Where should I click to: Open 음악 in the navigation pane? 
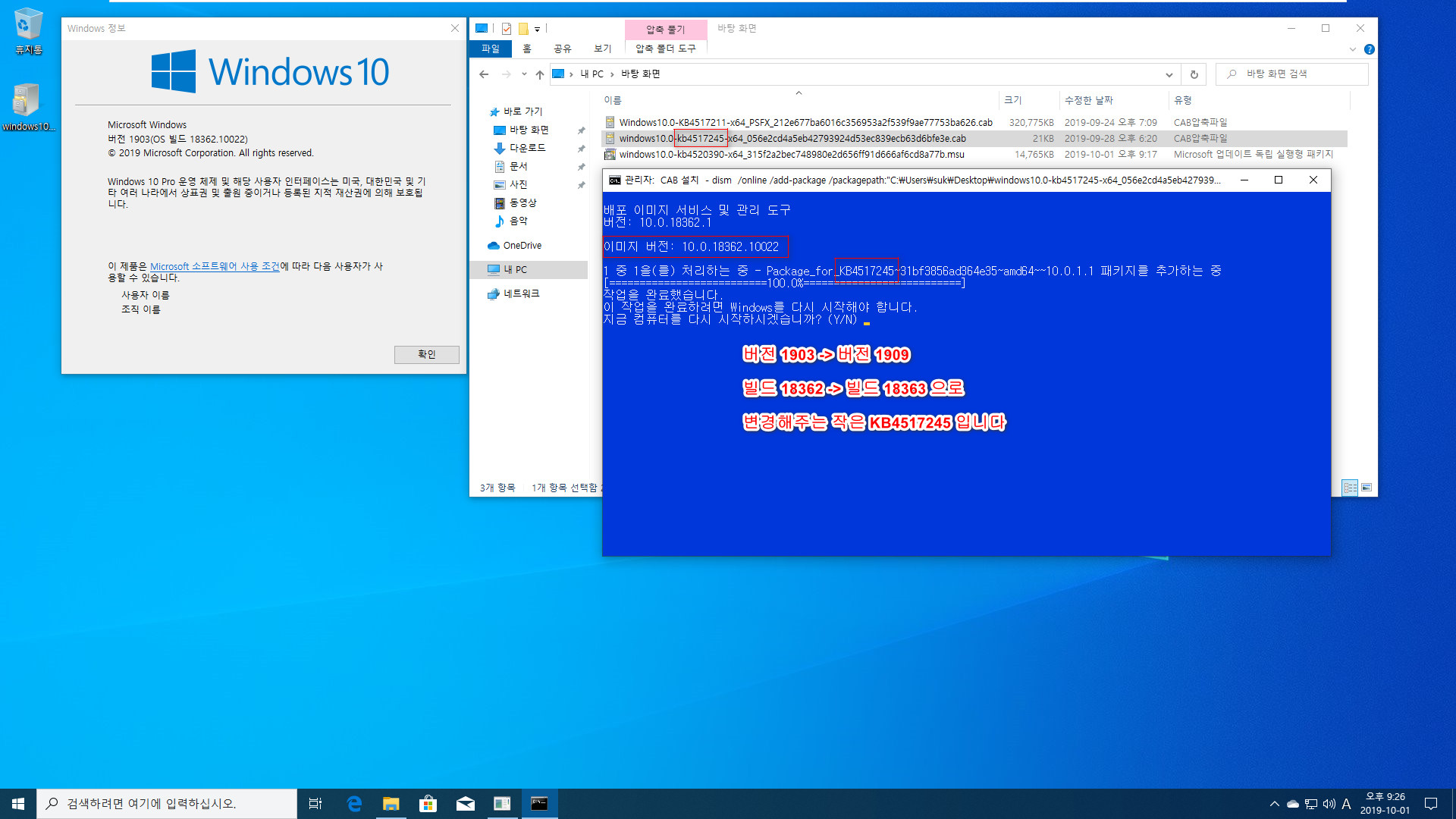coord(518,221)
